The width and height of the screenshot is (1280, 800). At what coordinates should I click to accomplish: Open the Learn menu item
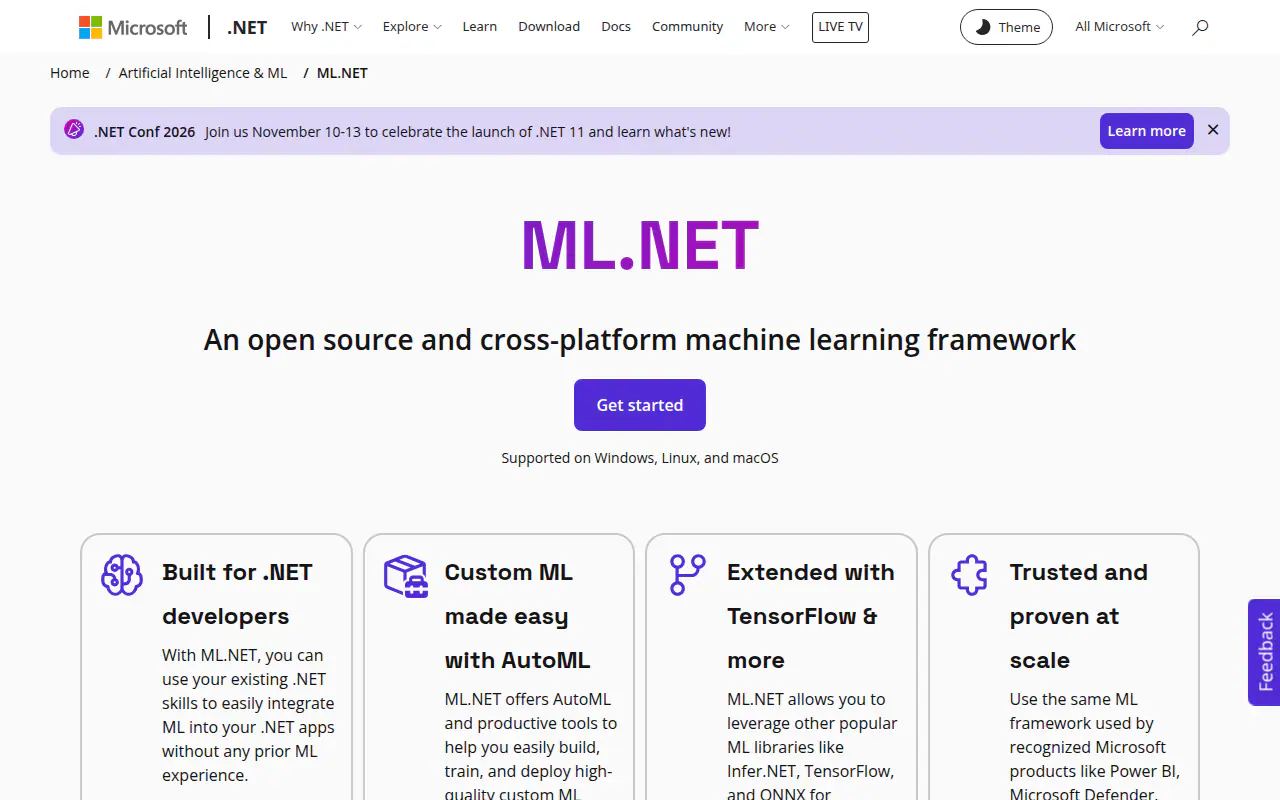click(x=480, y=27)
